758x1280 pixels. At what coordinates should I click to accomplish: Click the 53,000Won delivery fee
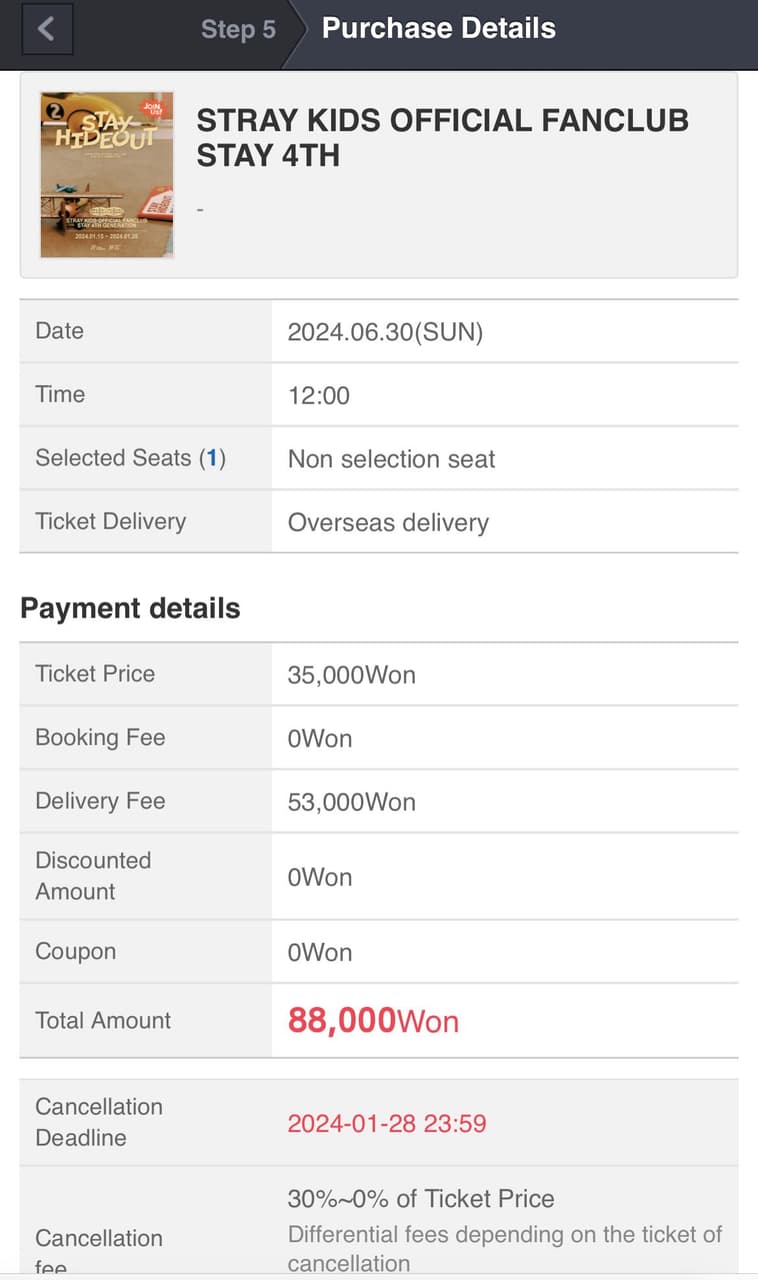tap(351, 802)
